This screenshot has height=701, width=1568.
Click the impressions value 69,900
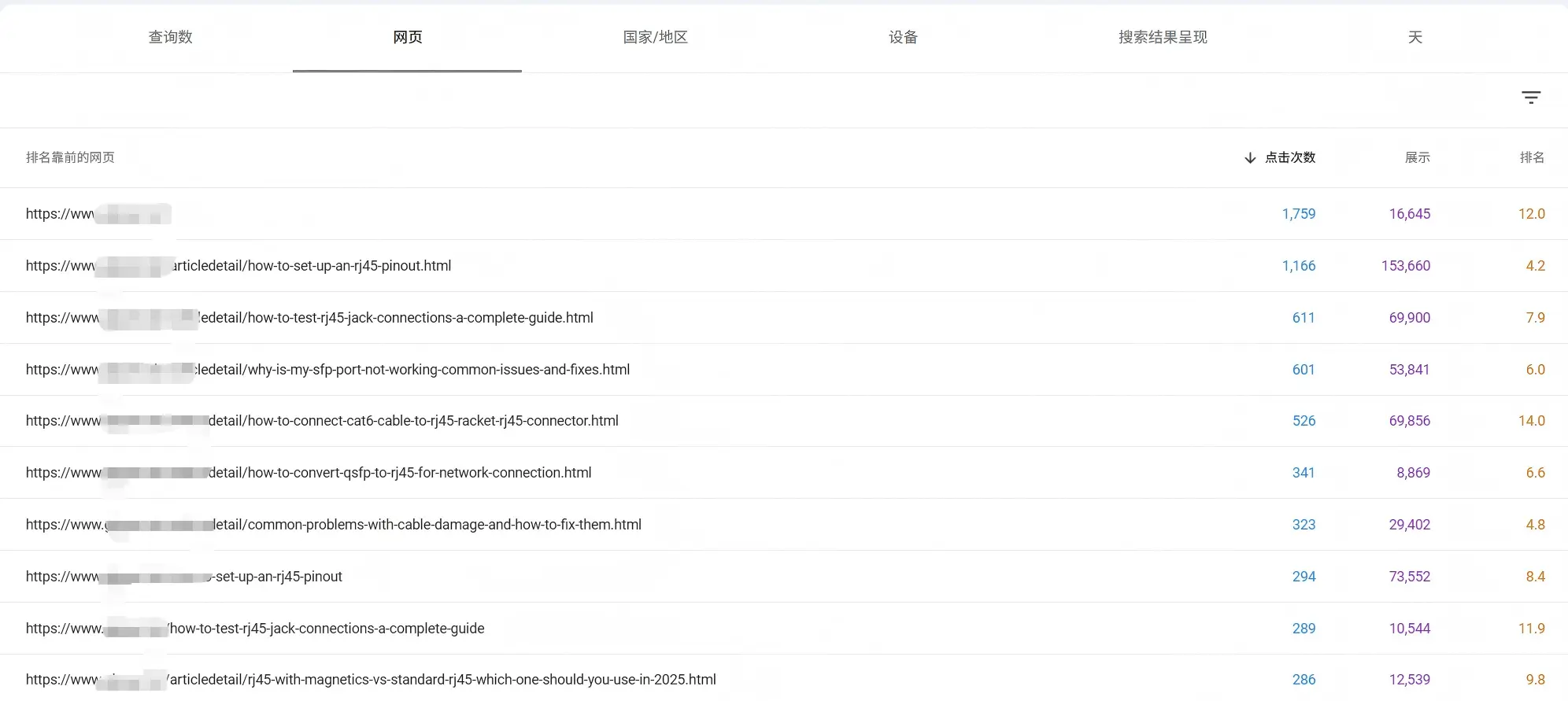coord(1410,318)
